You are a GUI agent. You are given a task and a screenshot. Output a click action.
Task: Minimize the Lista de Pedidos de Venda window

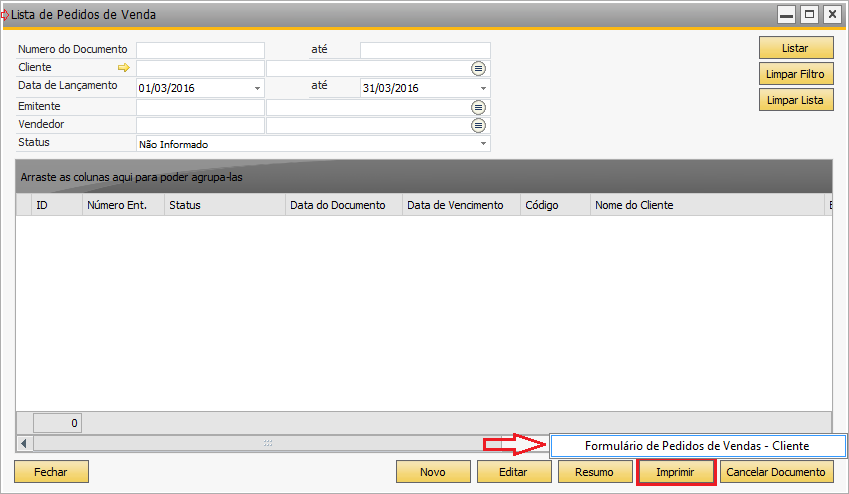(x=786, y=15)
